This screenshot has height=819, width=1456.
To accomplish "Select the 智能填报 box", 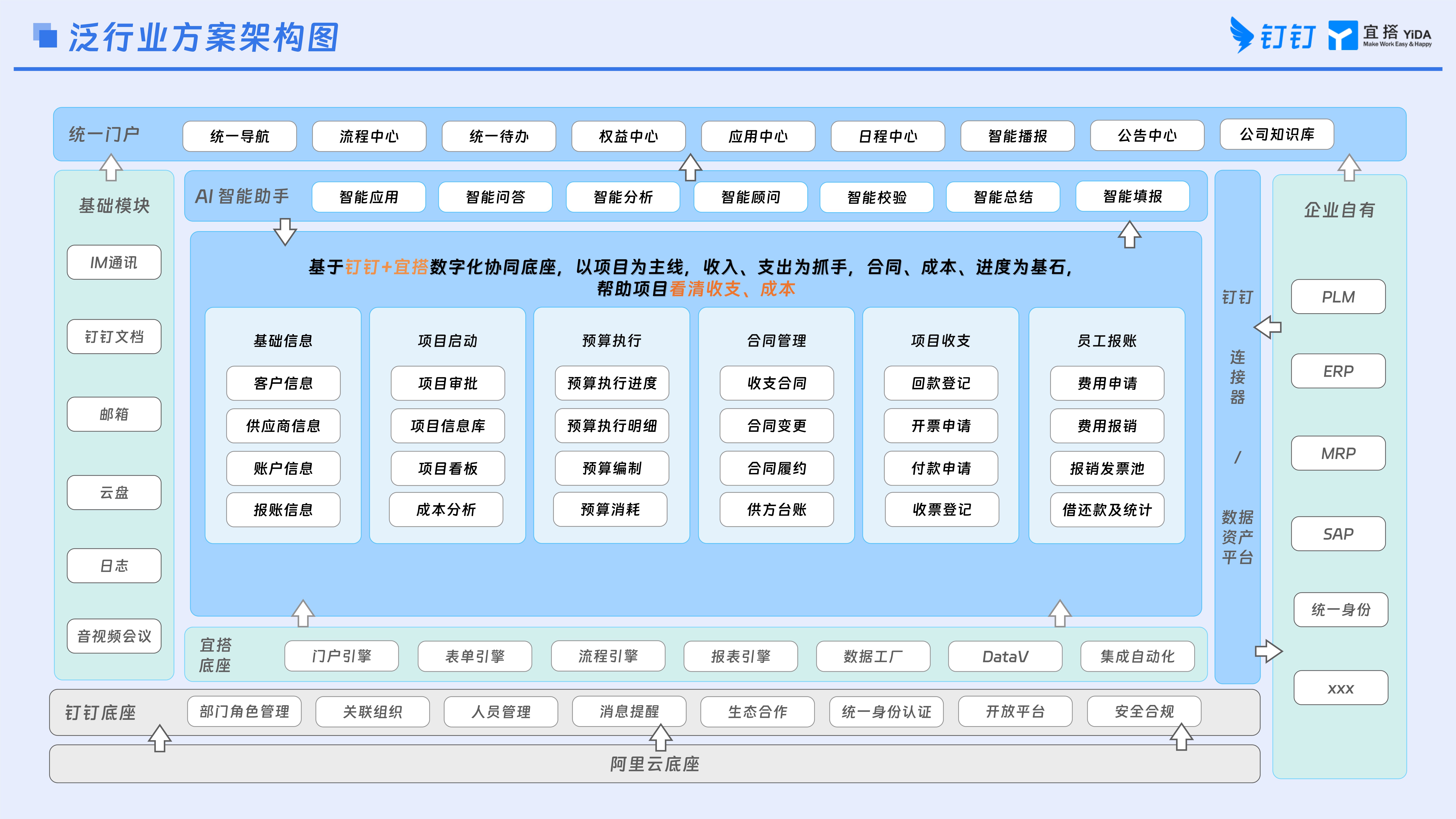I will (x=1133, y=196).
